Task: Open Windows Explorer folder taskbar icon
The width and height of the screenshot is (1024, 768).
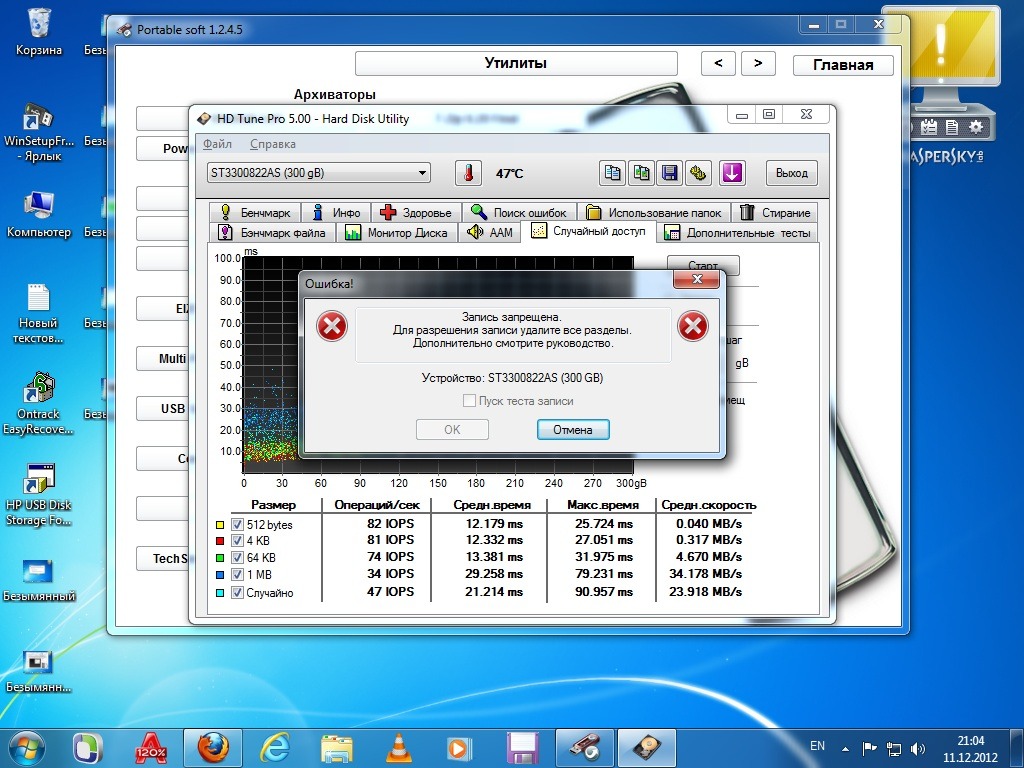Action: pyautogui.click(x=337, y=748)
